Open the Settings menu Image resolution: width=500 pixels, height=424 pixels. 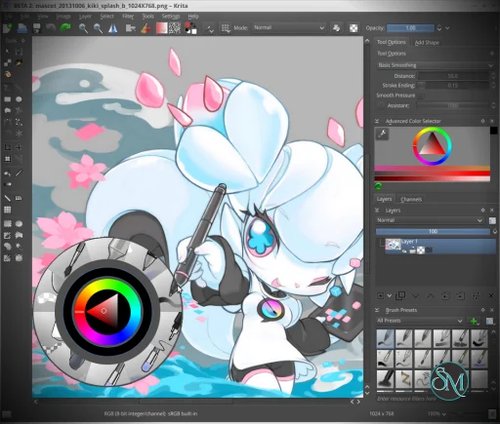click(x=171, y=16)
